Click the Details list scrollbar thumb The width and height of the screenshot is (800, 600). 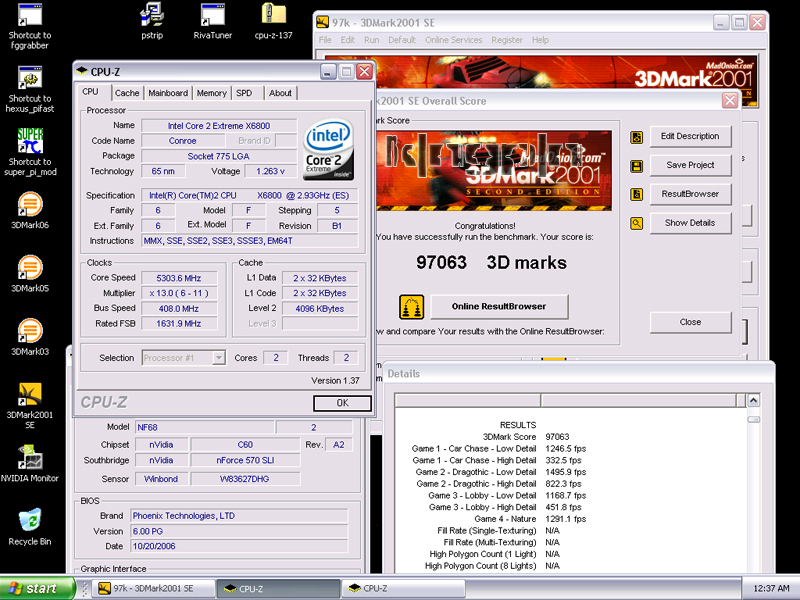click(754, 420)
